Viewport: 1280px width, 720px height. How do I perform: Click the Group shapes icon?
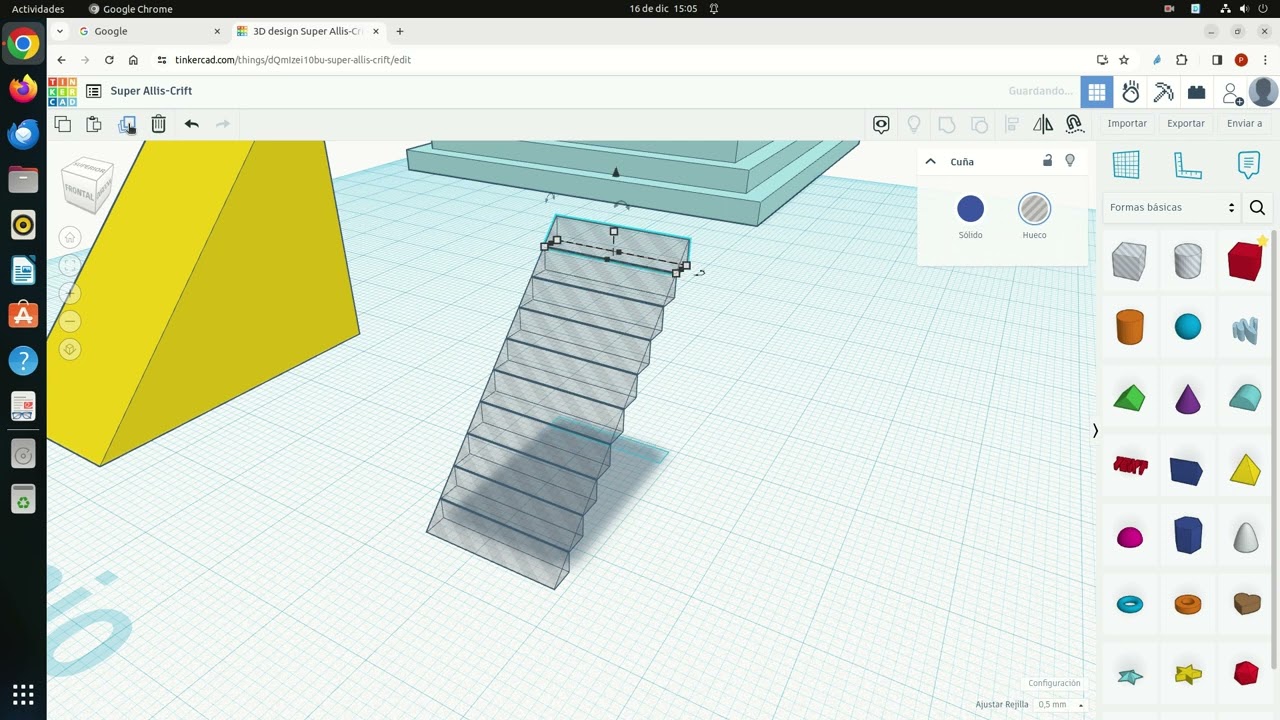(946, 124)
